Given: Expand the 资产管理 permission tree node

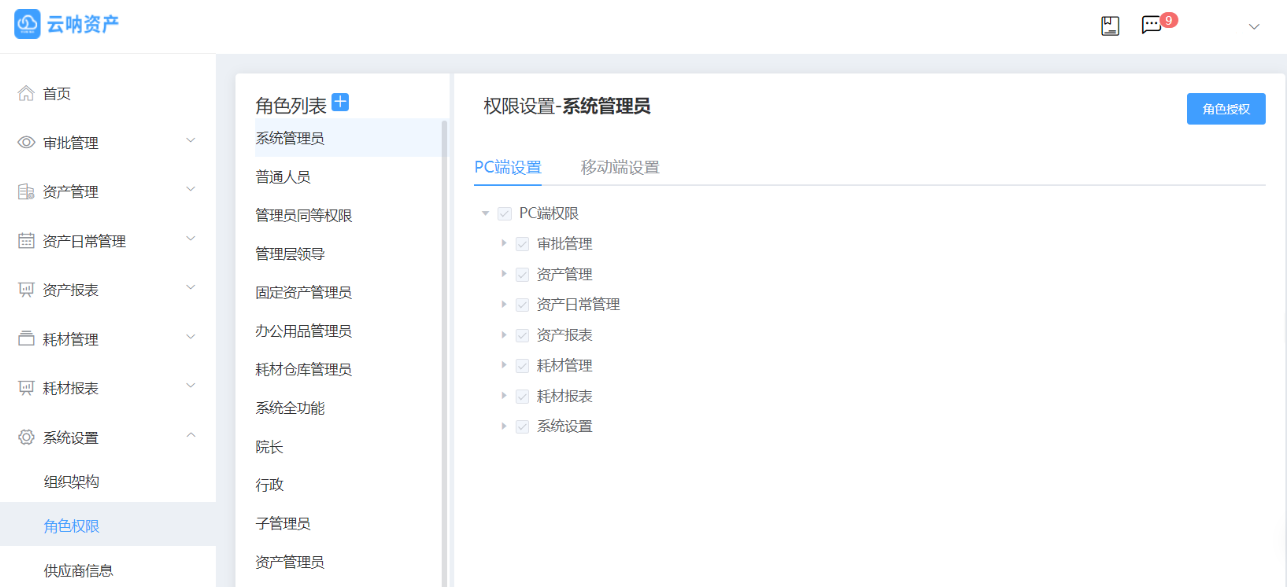Looking at the screenshot, I should pyautogui.click(x=504, y=274).
